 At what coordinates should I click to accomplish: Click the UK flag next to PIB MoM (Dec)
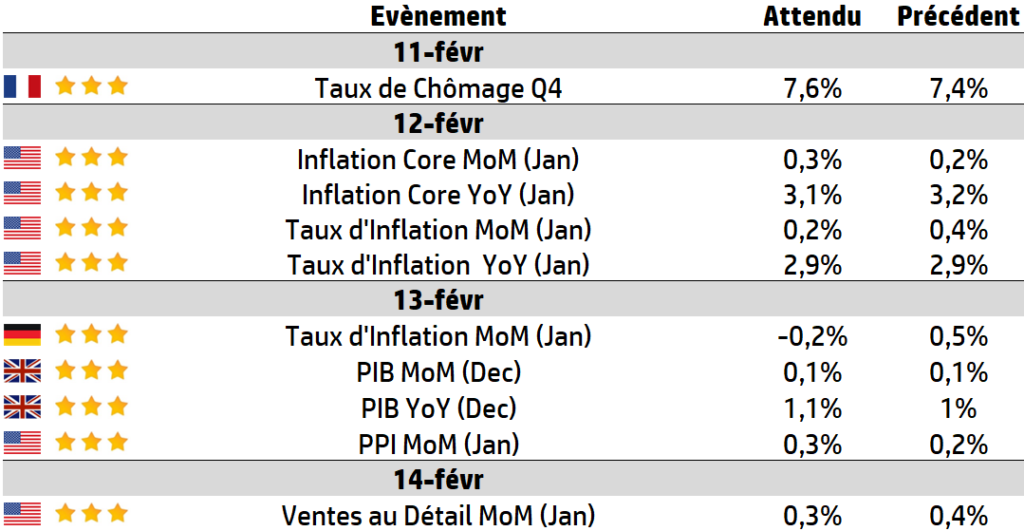22,371
